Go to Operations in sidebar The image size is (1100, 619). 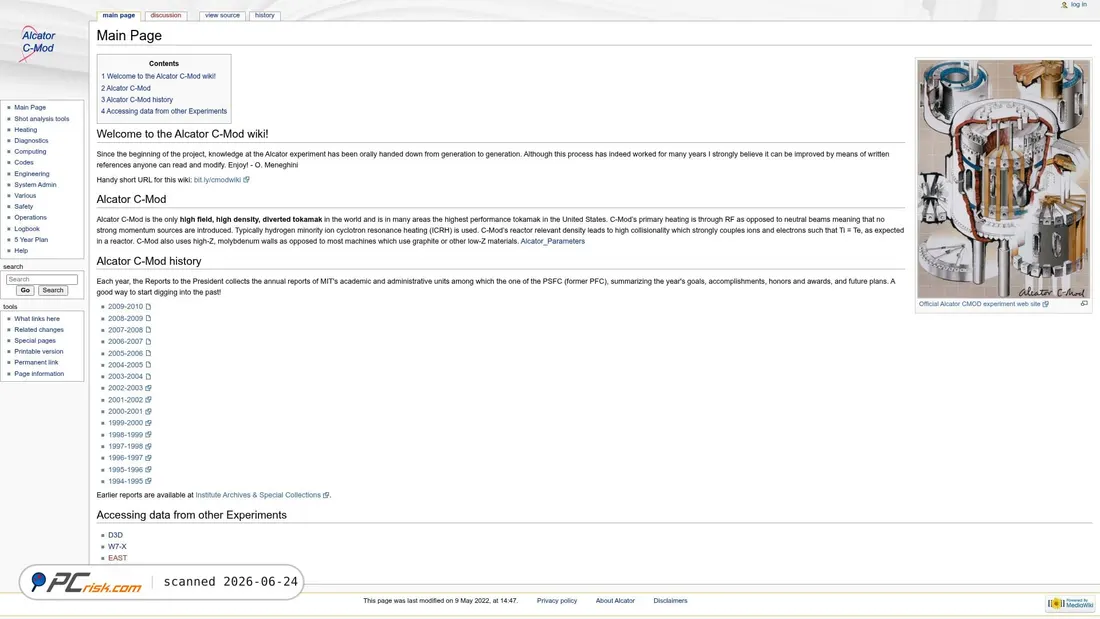point(30,218)
